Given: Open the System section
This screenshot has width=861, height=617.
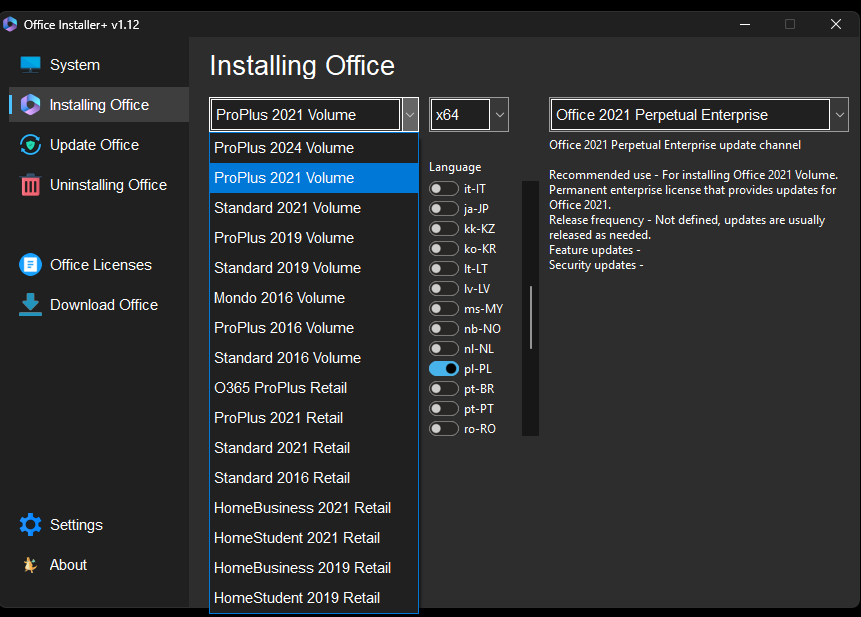Looking at the screenshot, I should (75, 65).
